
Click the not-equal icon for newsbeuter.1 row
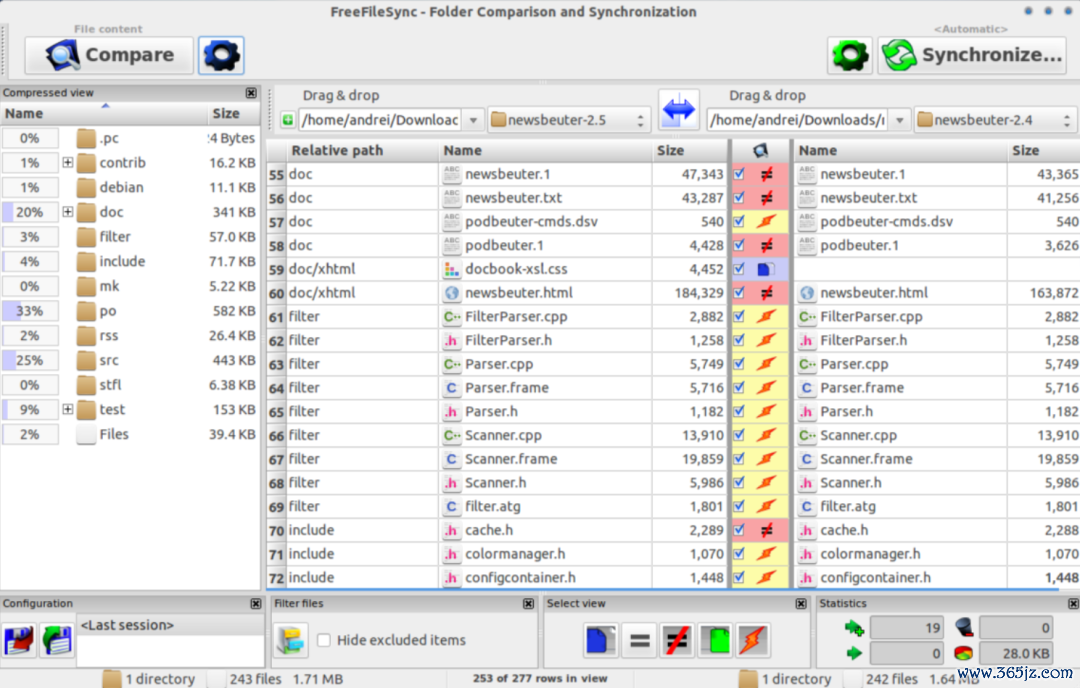(767, 174)
